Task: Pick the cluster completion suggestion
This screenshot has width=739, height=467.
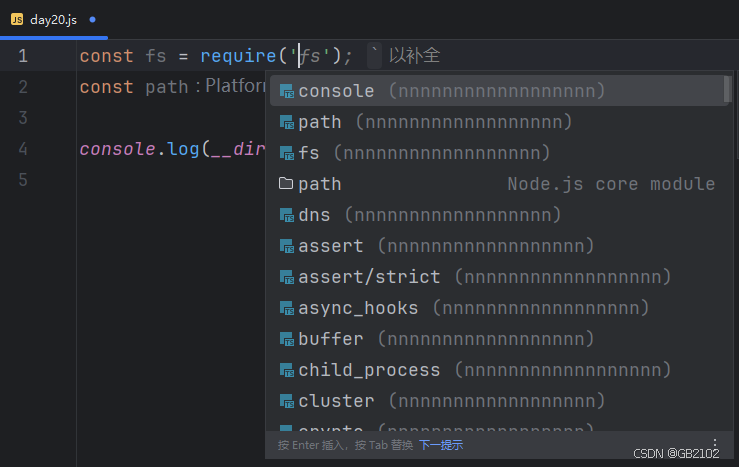Action: pos(497,401)
